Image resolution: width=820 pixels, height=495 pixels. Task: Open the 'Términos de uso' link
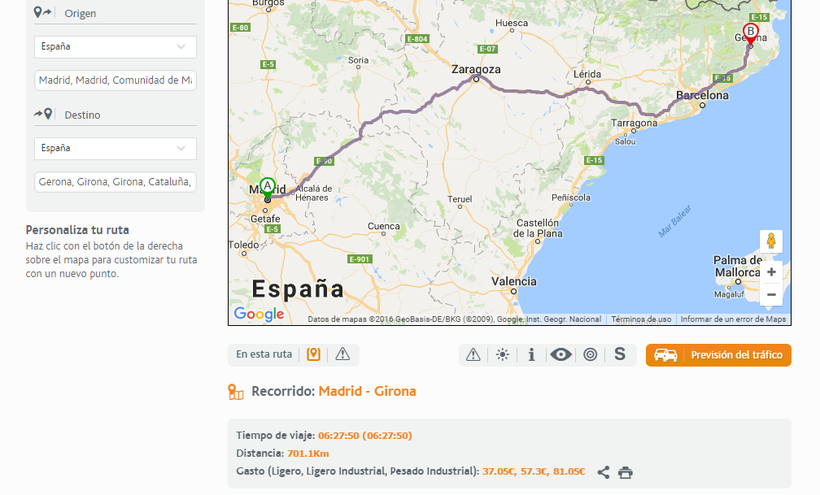(x=641, y=320)
